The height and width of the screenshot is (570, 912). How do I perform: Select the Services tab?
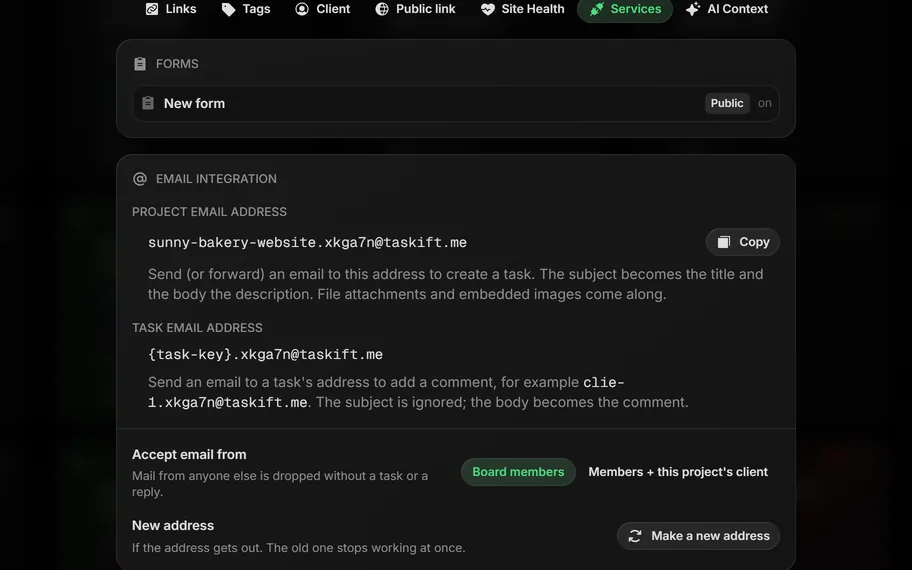(625, 9)
